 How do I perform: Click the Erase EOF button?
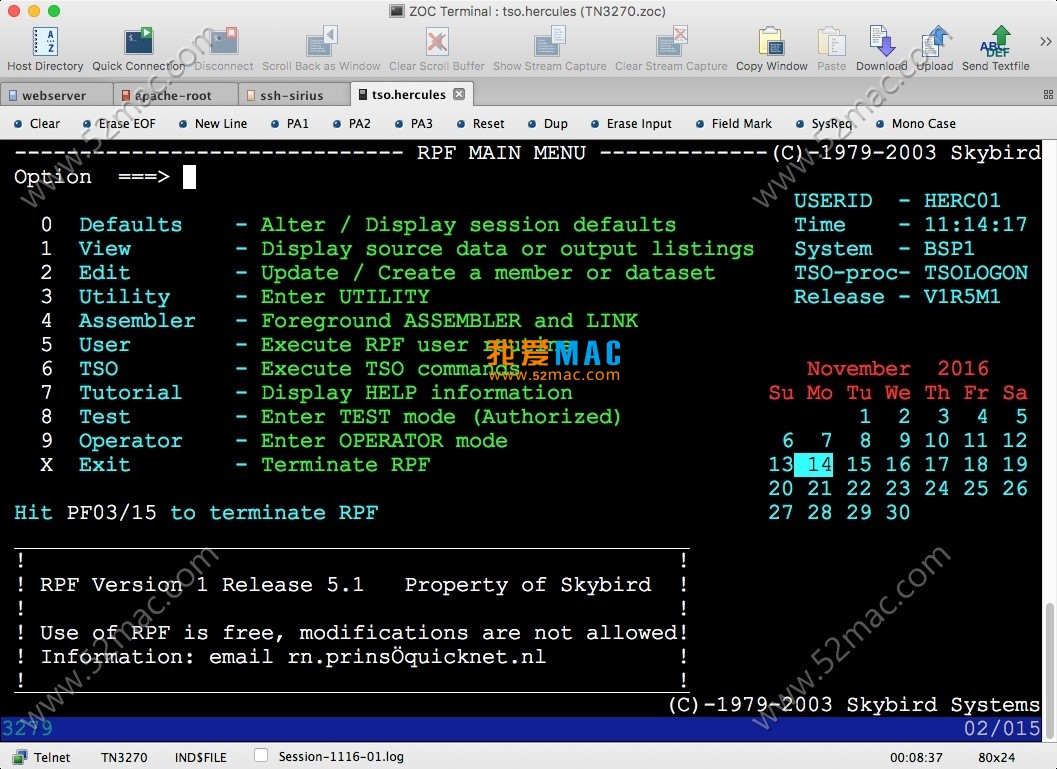pyautogui.click(x=119, y=123)
